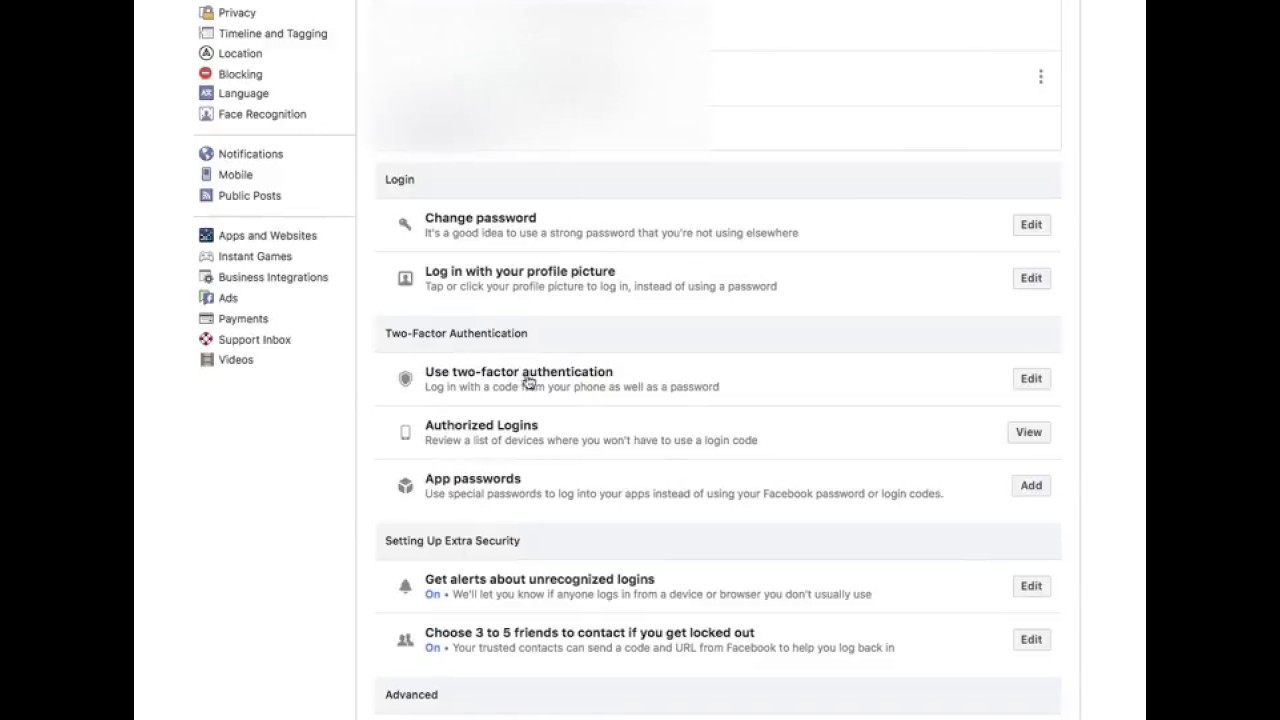The image size is (1280, 720).
Task: Edit Log in with your profile picture
Action: [x=1031, y=278]
